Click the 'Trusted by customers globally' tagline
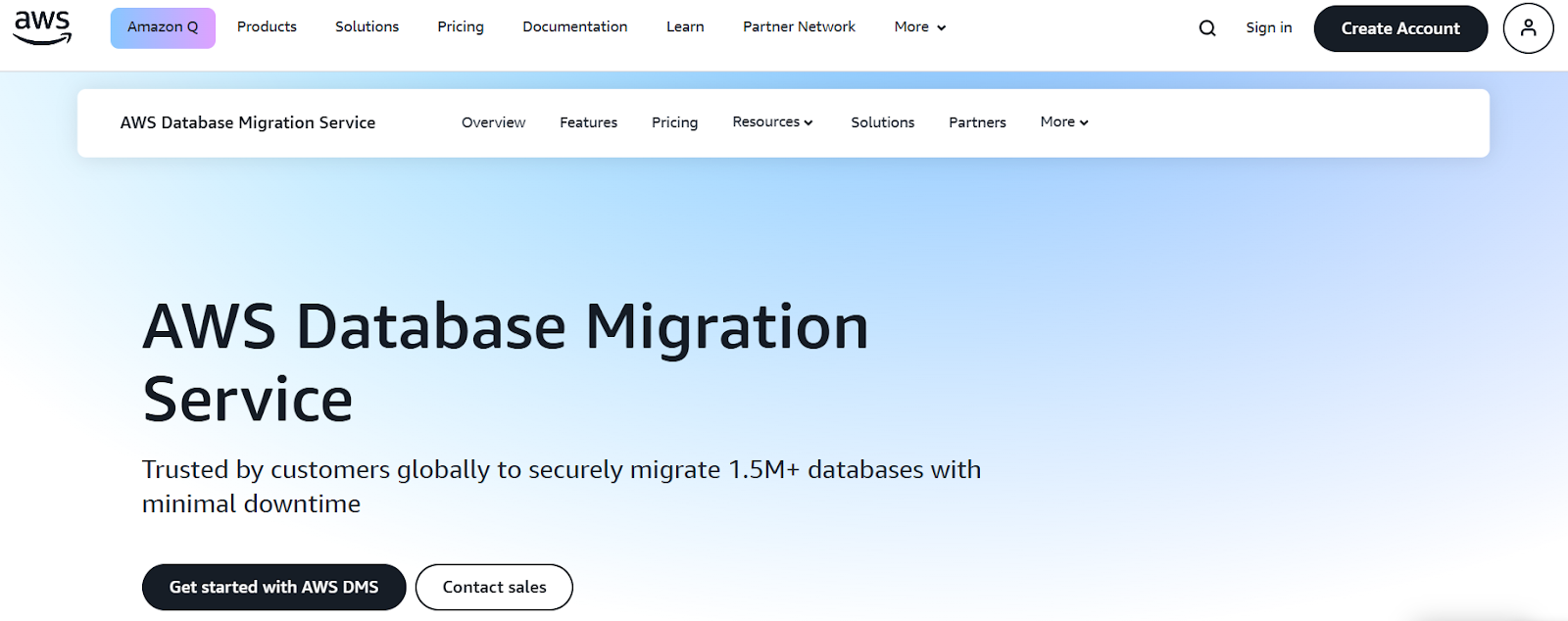The image size is (1568, 621). pos(562,487)
